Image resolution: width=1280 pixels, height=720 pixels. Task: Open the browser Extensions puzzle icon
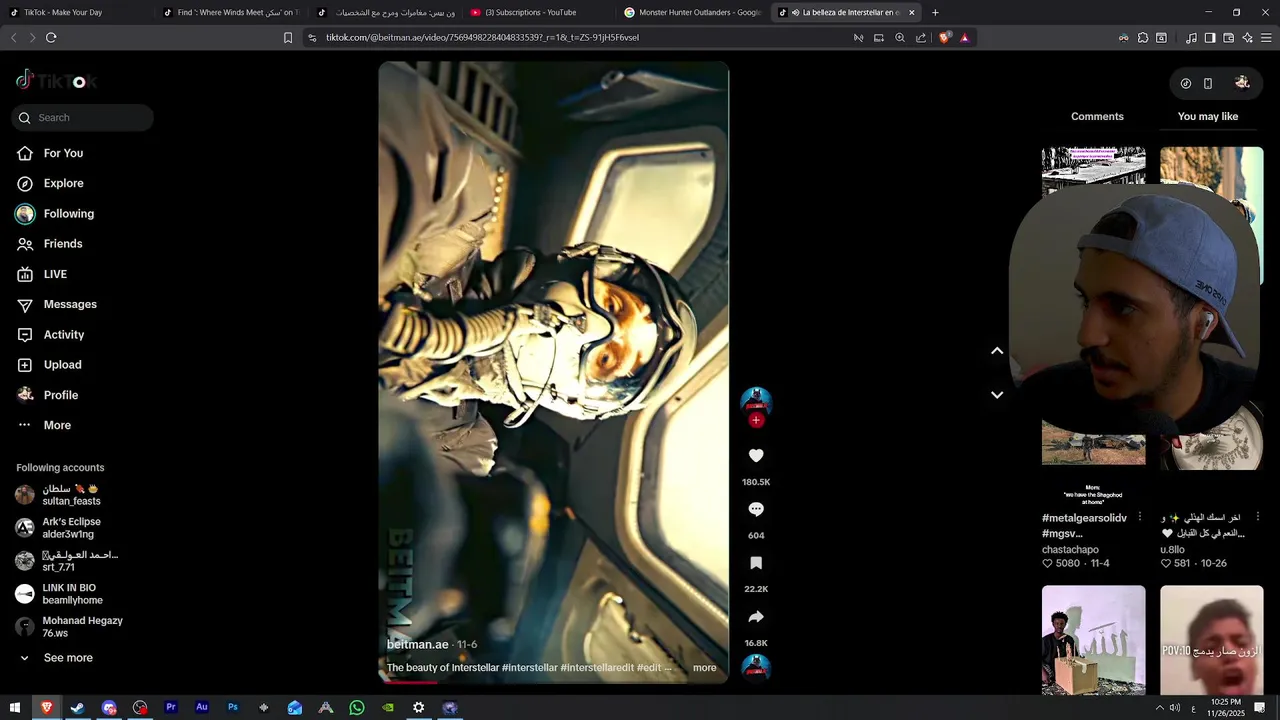pos(1143,38)
